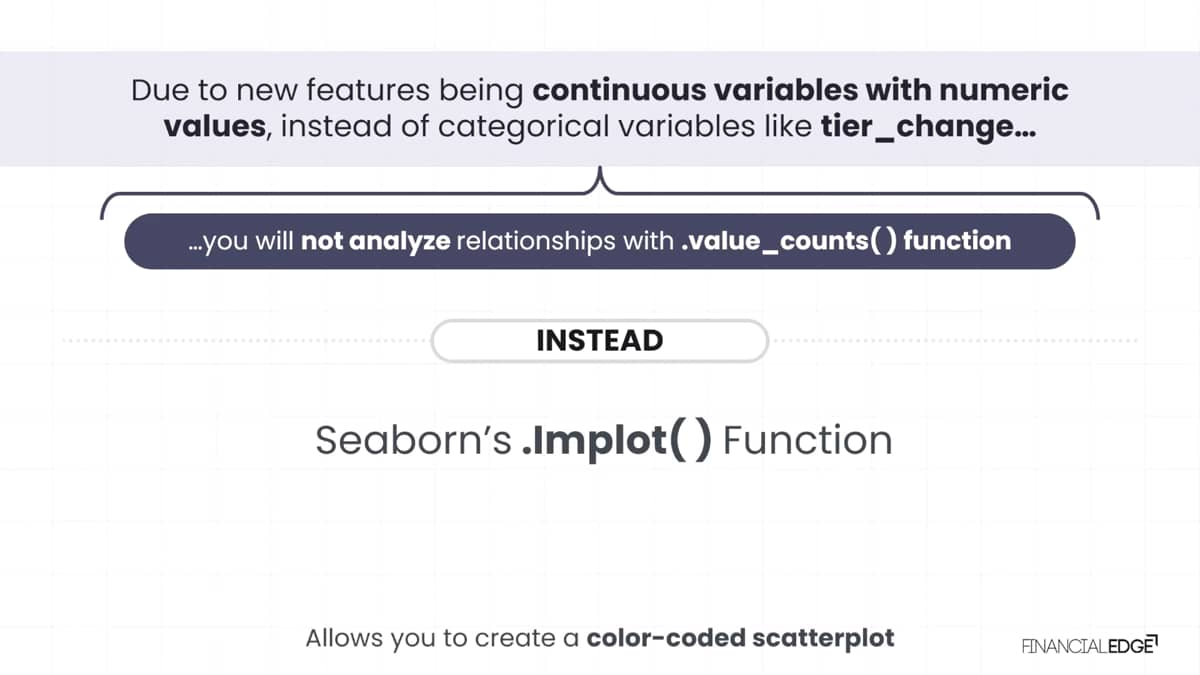Click the corner bracket mark beside EDGE
The image size is (1200, 675).
[x=1153, y=638]
